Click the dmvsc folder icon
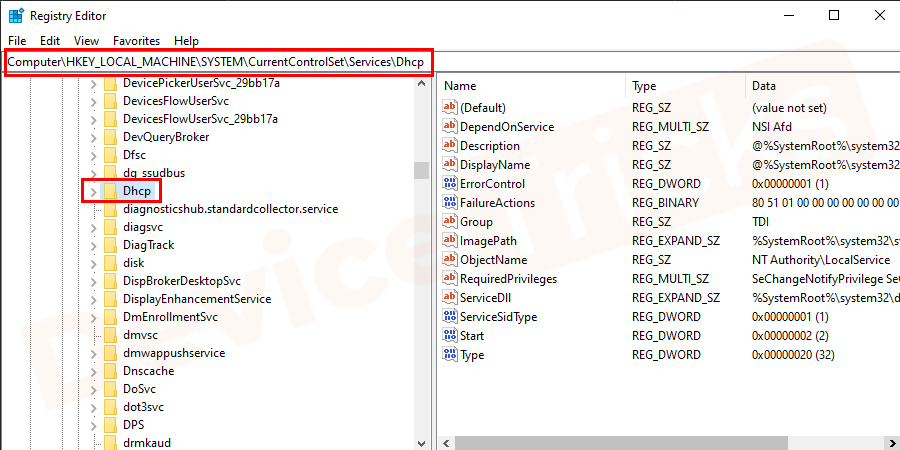 pyautogui.click(x=110, y=335)
